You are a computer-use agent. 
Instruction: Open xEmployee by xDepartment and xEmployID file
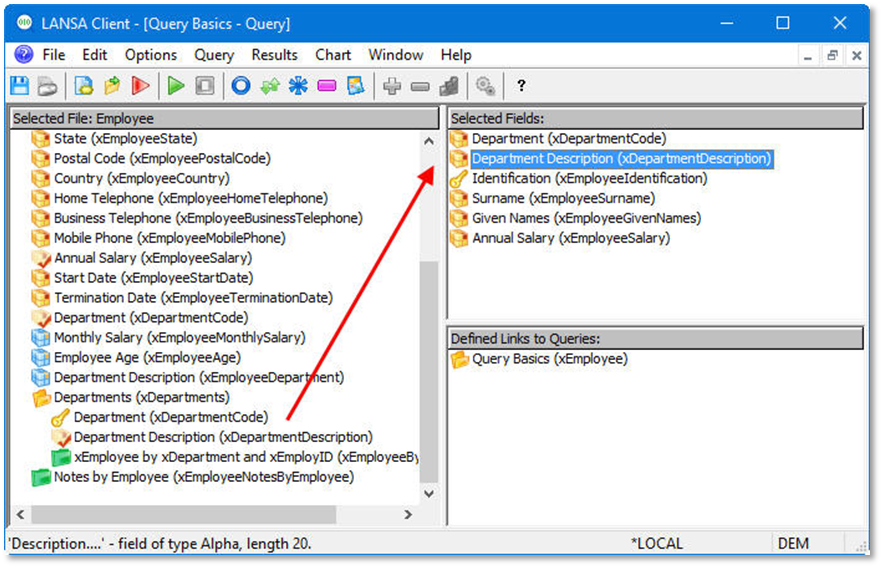tap(246, 457)
